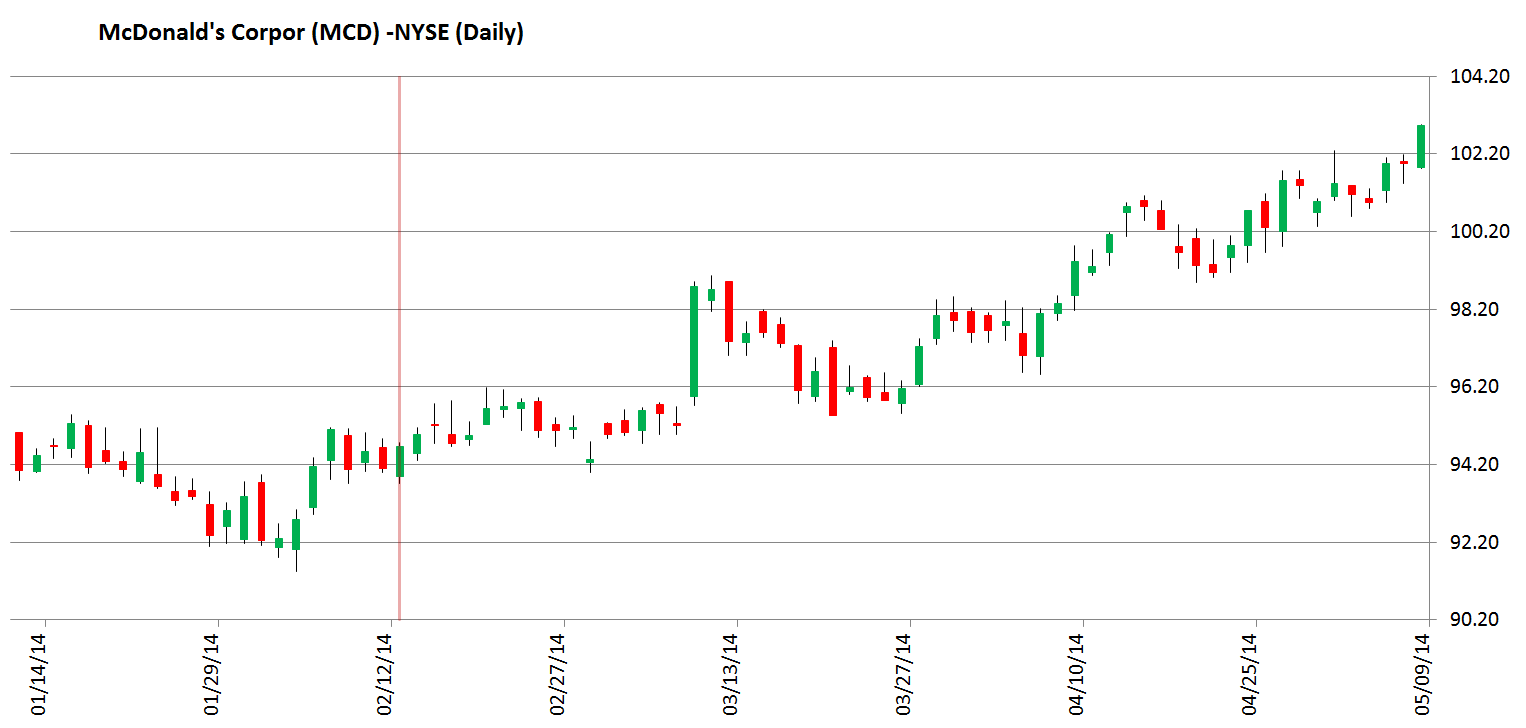This screenshot has height=728, width=1526.
Task: Click the 04/25/14 date label
Action: pyautogui.click(x=1251, y=674)
